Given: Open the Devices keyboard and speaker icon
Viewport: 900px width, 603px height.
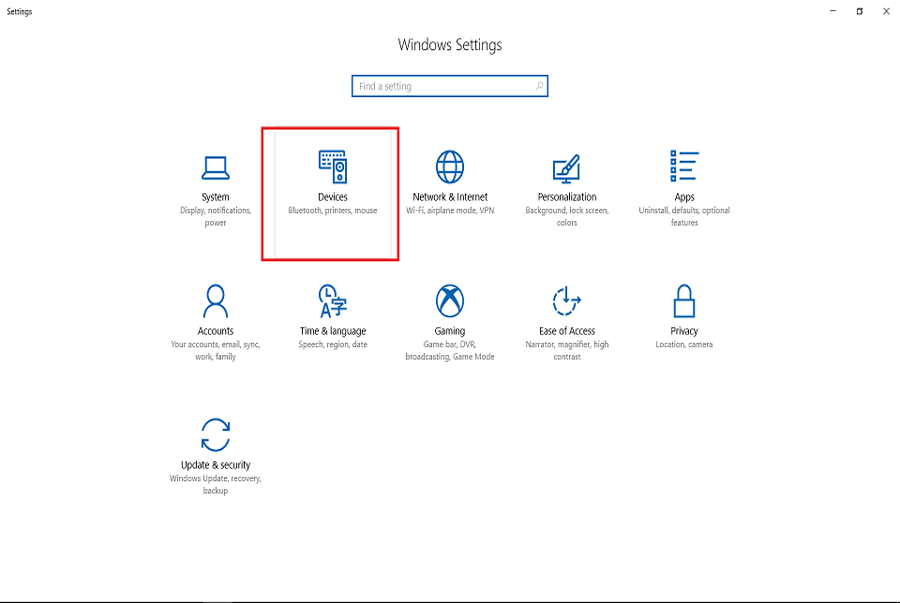Looking at the screenshot, I should click(x=333, y=167).
